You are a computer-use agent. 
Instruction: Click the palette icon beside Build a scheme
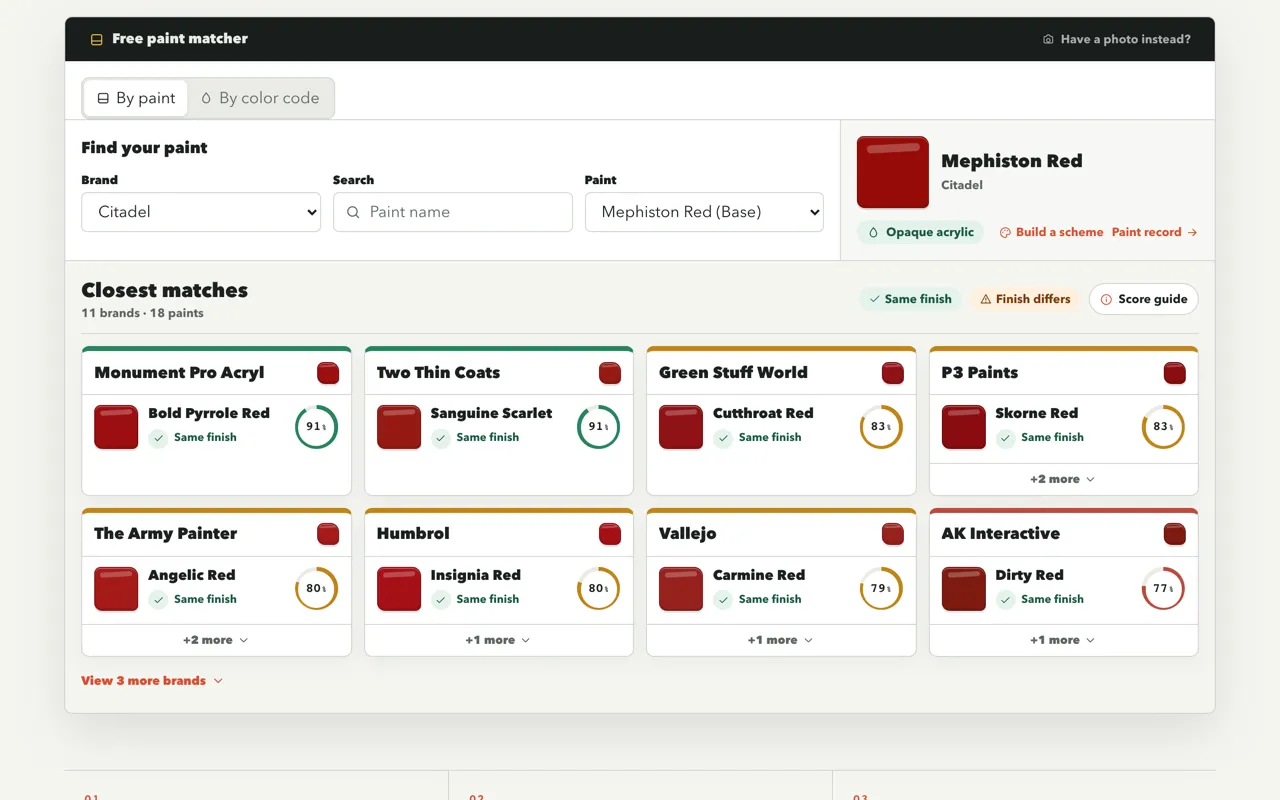pos(1005,232)
